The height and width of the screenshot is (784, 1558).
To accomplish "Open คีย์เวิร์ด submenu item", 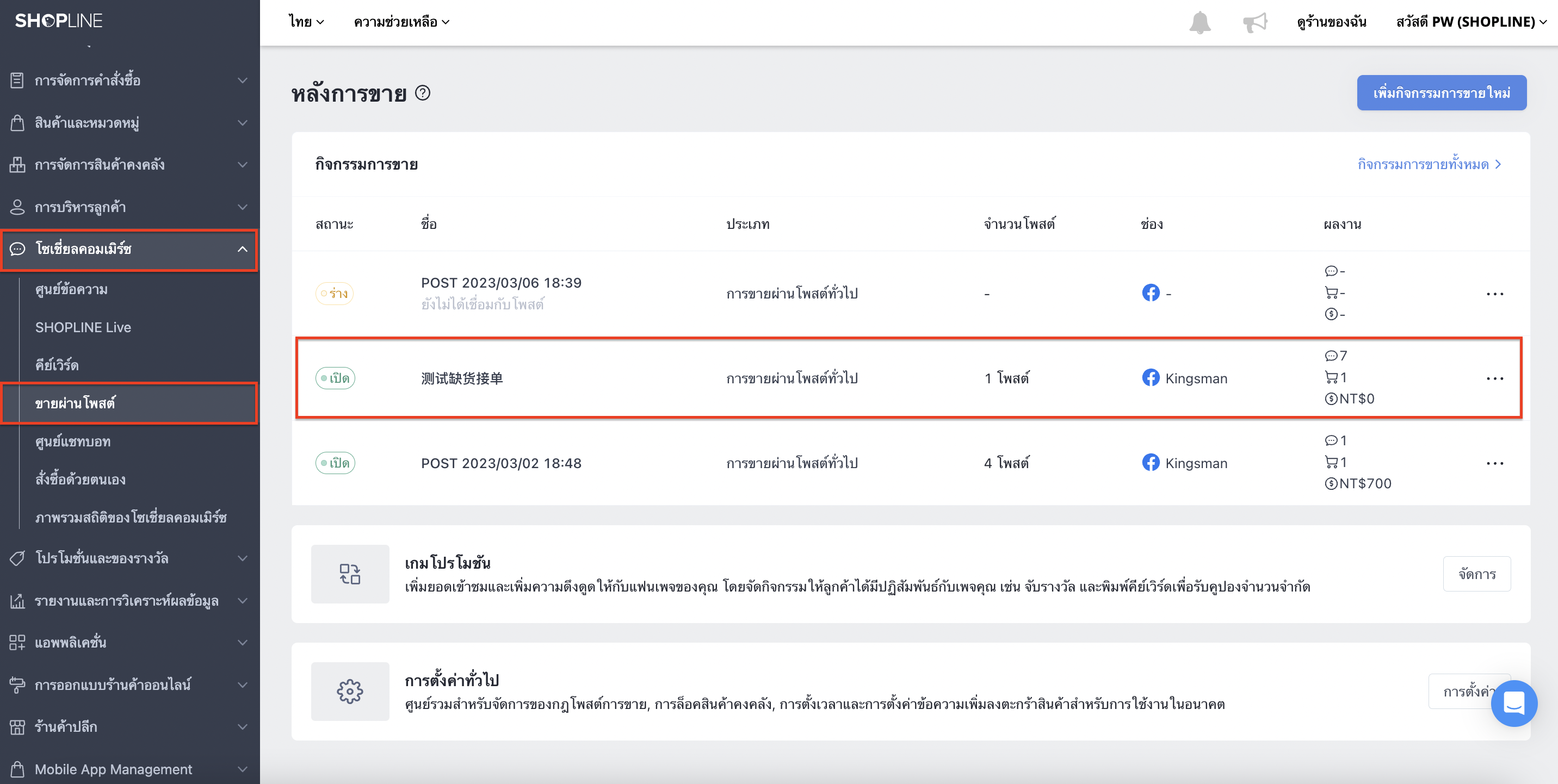I will (x=57, y=365).
